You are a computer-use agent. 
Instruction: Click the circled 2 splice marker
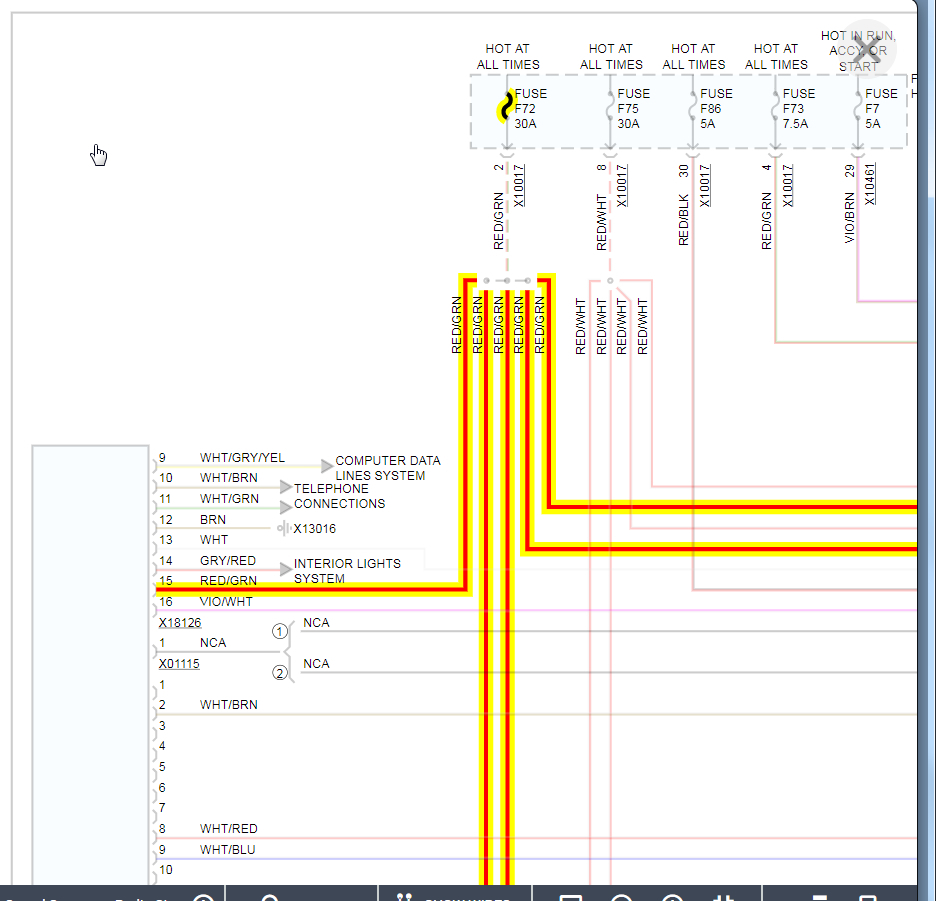coord(279,673)
